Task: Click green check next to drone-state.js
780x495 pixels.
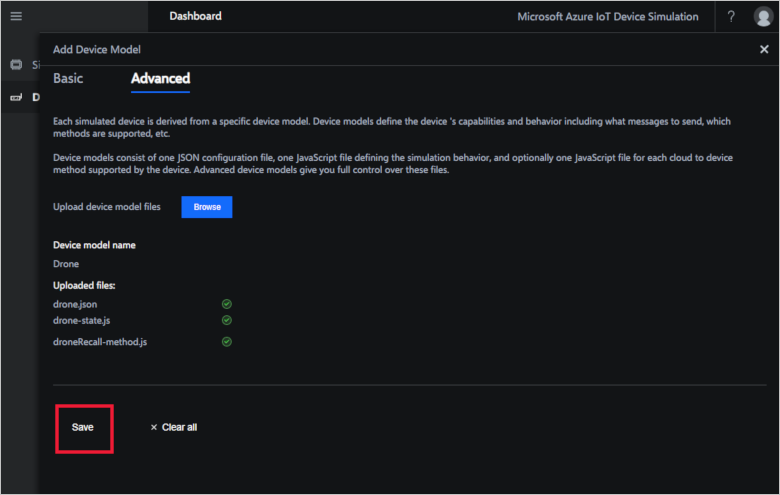Action: click(x=226, y=320)
